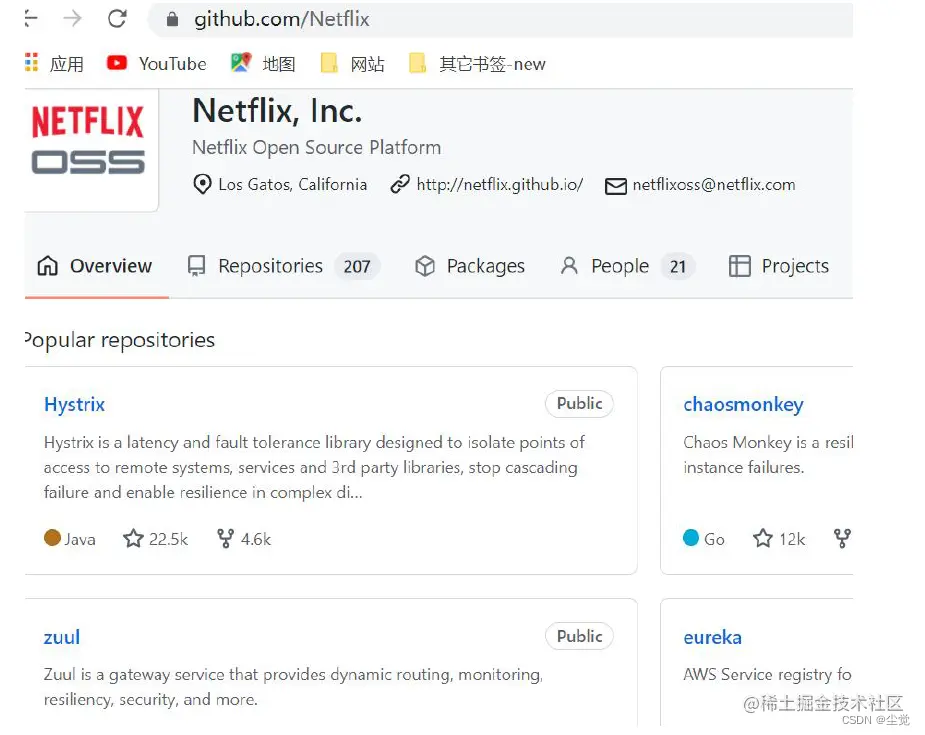This screenshot has width=925, height=735.
Task: Open the Packages tab
Action: coord(470,266)
